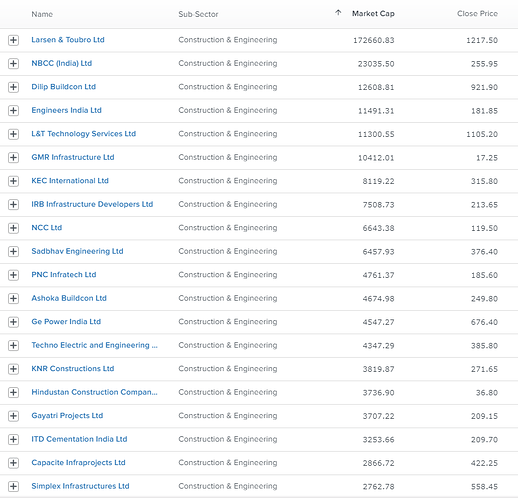Viewport: 518px width, 500px height.
Task: Click the sort arrow beside Market Cap
Action: click(x=338, y=13)
